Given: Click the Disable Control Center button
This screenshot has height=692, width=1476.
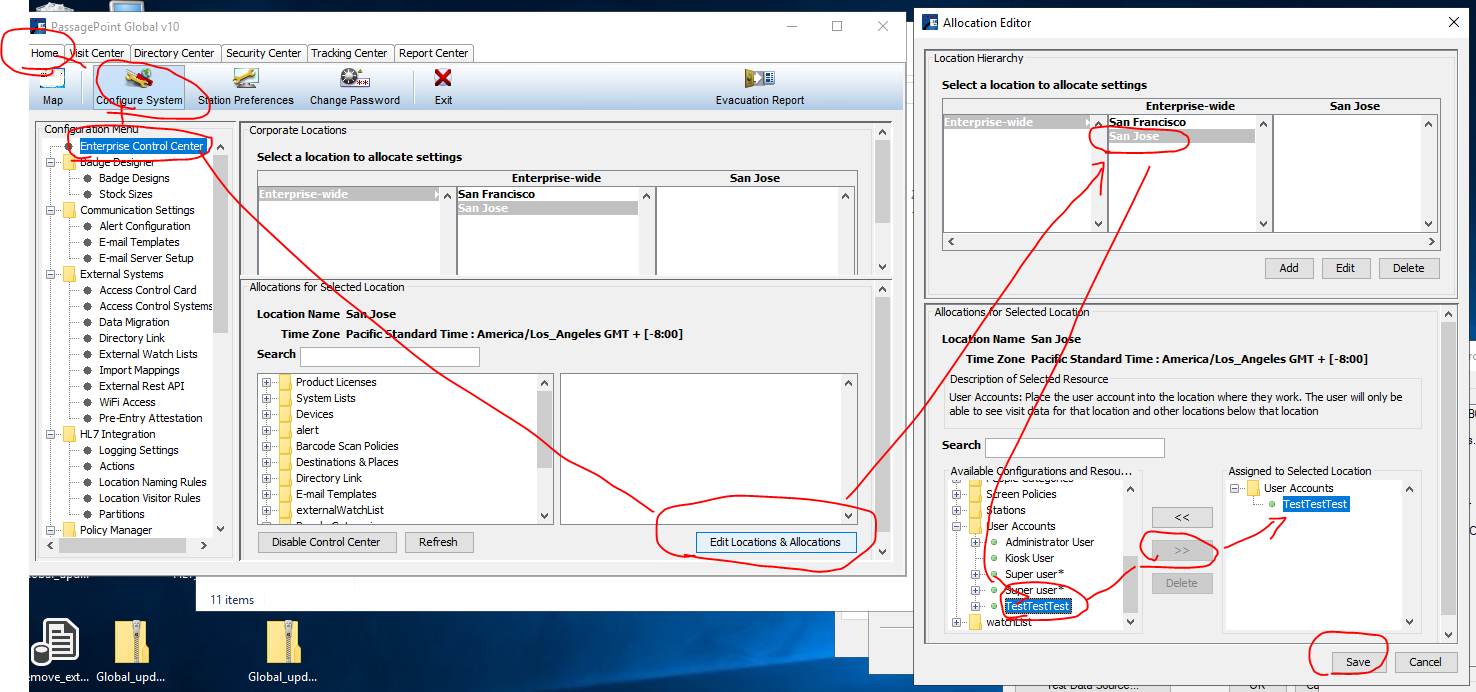Looking at the screenshot, I should pos(327,542).
